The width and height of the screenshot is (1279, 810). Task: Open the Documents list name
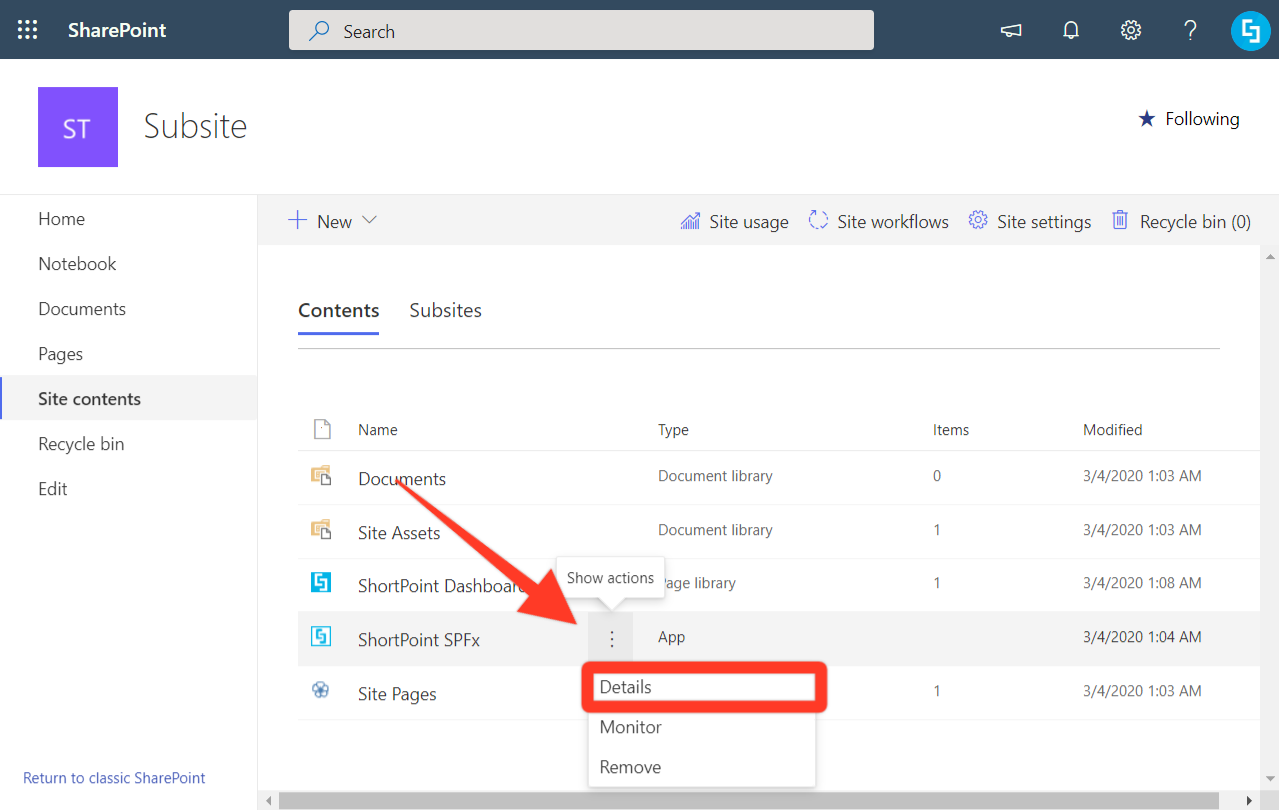pyautogui.click(x=402, y=479)
